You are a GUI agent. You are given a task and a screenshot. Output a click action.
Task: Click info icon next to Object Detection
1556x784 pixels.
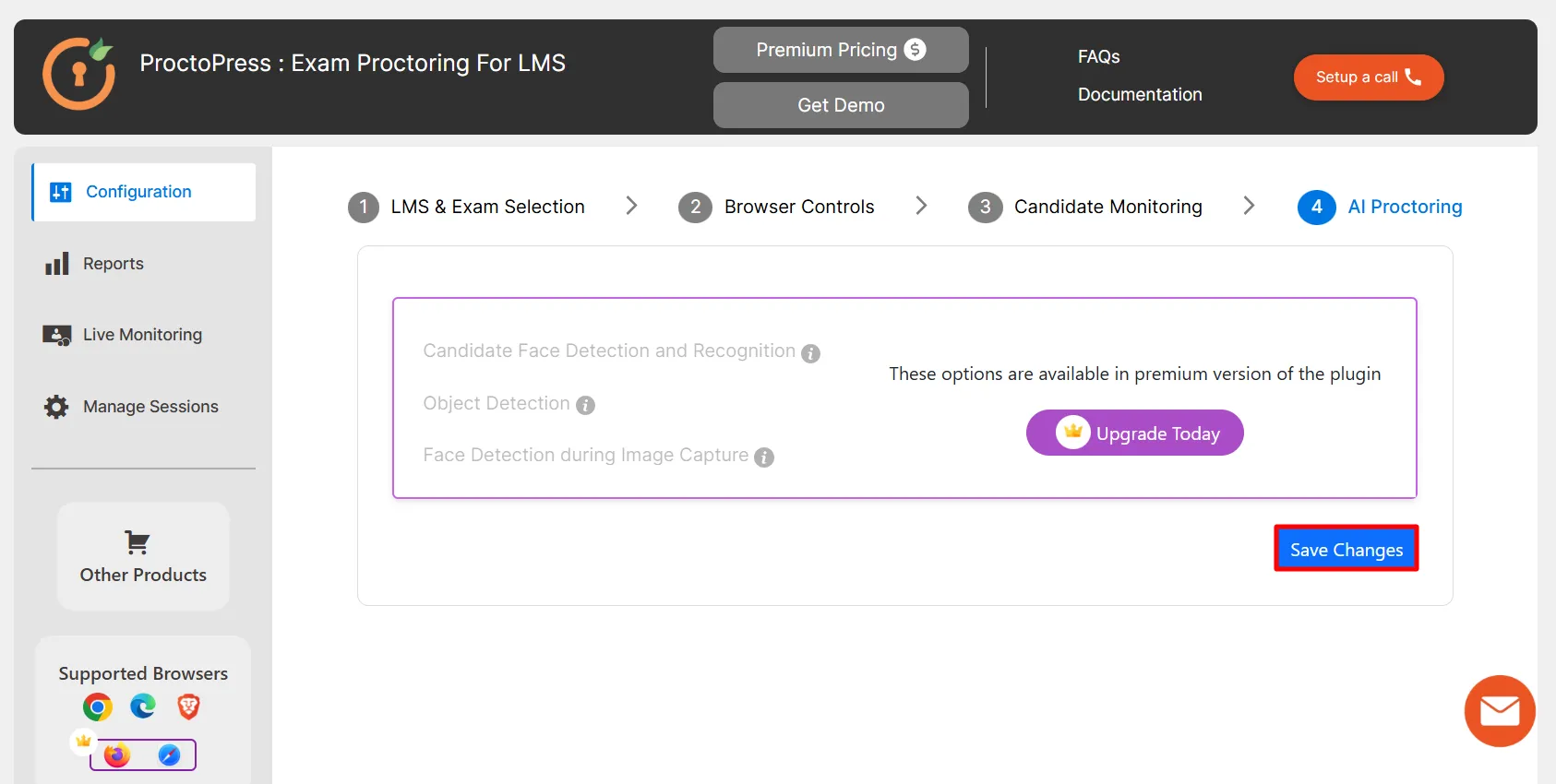click(x=585, y=405)
